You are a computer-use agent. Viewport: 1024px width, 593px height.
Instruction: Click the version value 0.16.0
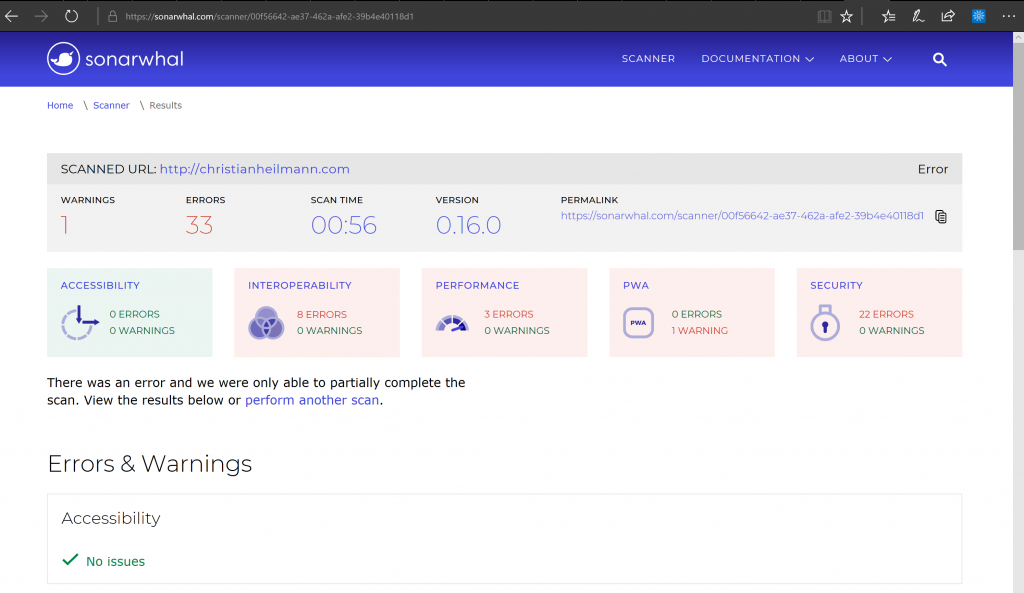pos(468,225)
